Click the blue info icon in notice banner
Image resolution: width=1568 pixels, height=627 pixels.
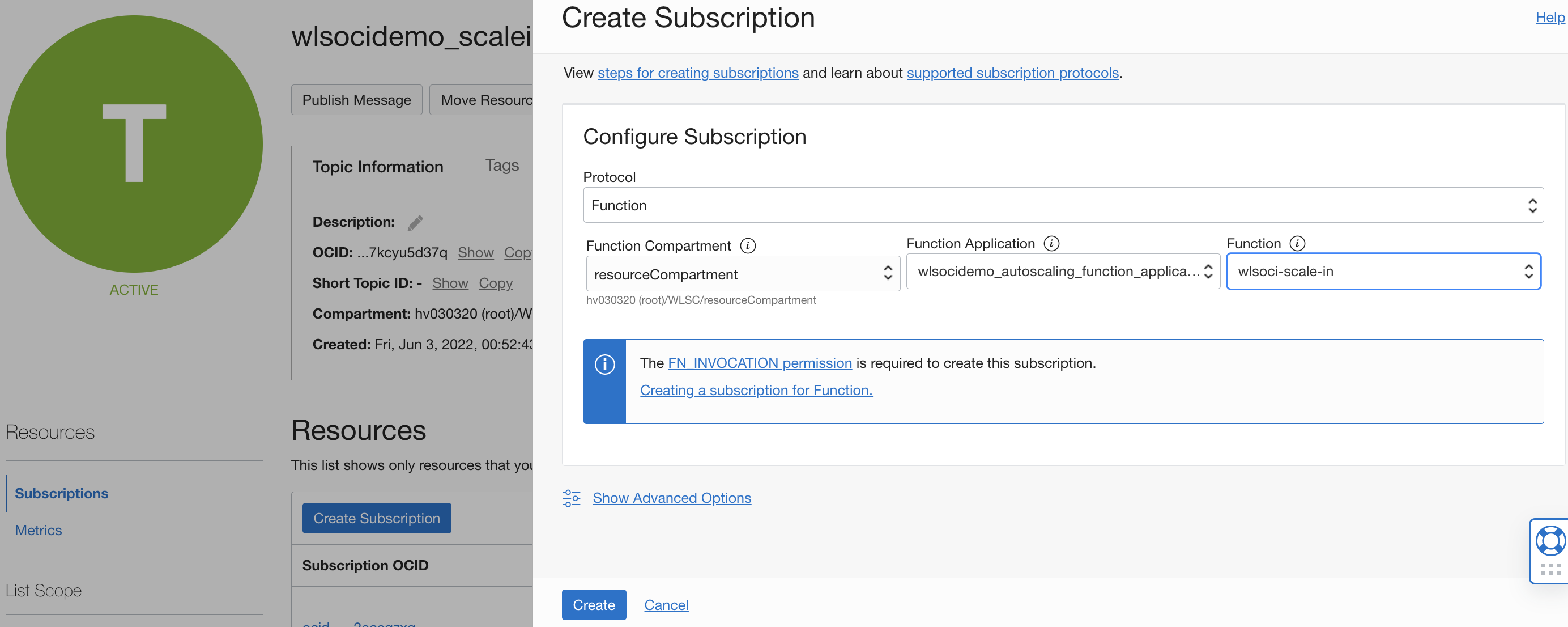point(604,365)
